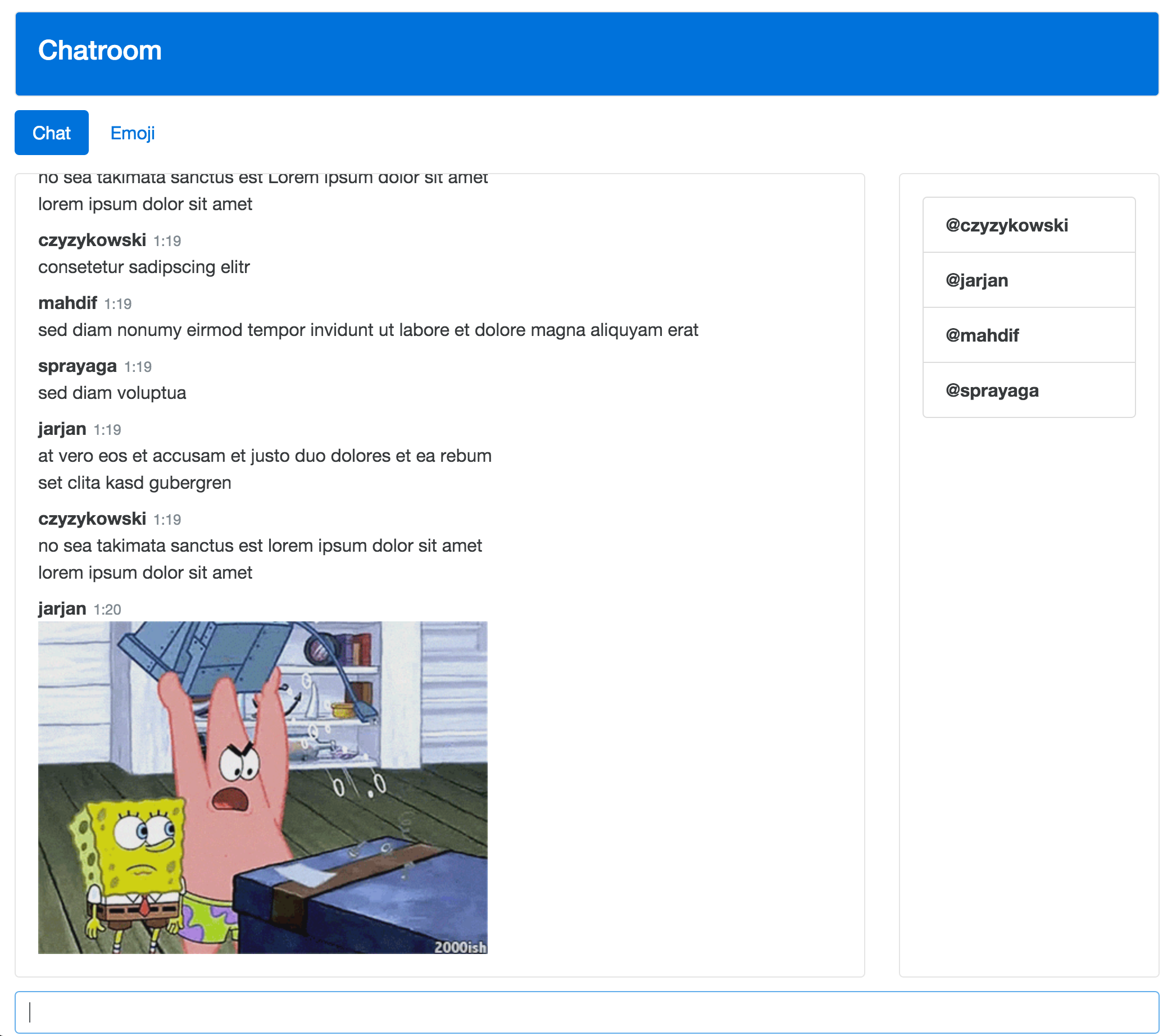Viewport: 1172px width, 1036px height.
Task: Click czyzykowski's consetetur sadipscing elitr message
Action: click(x=144, y=267)
